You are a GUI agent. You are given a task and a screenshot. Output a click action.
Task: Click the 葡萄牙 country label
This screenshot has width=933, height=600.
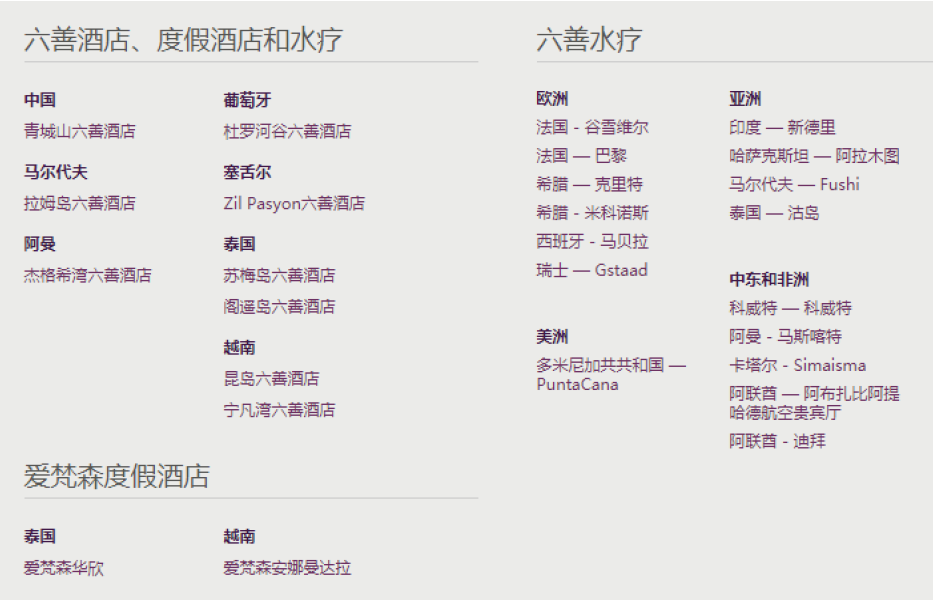click(248, 99)
